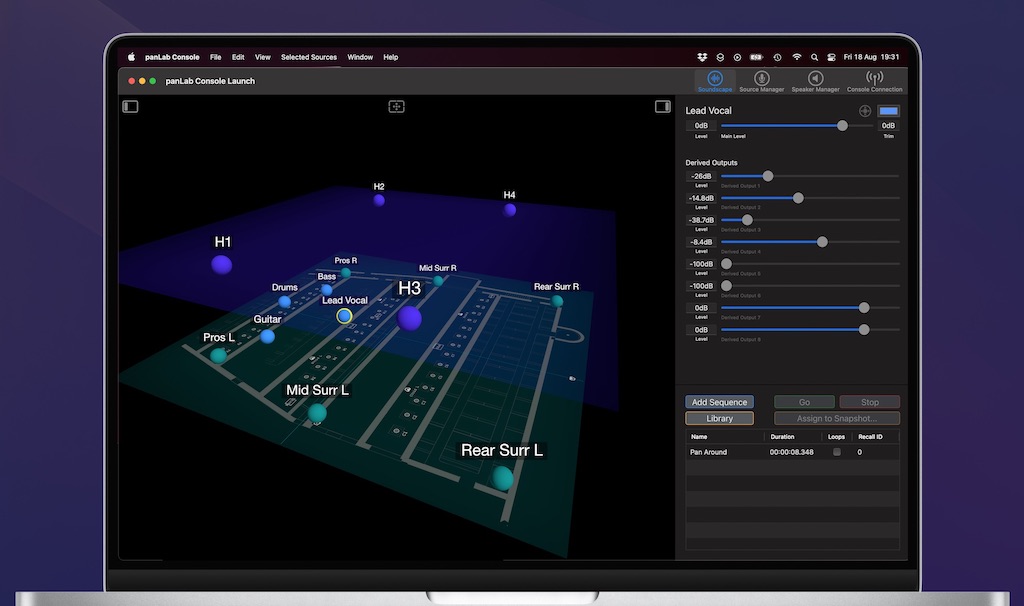
Task: Open the sequence Library
Action: (719, 418)
